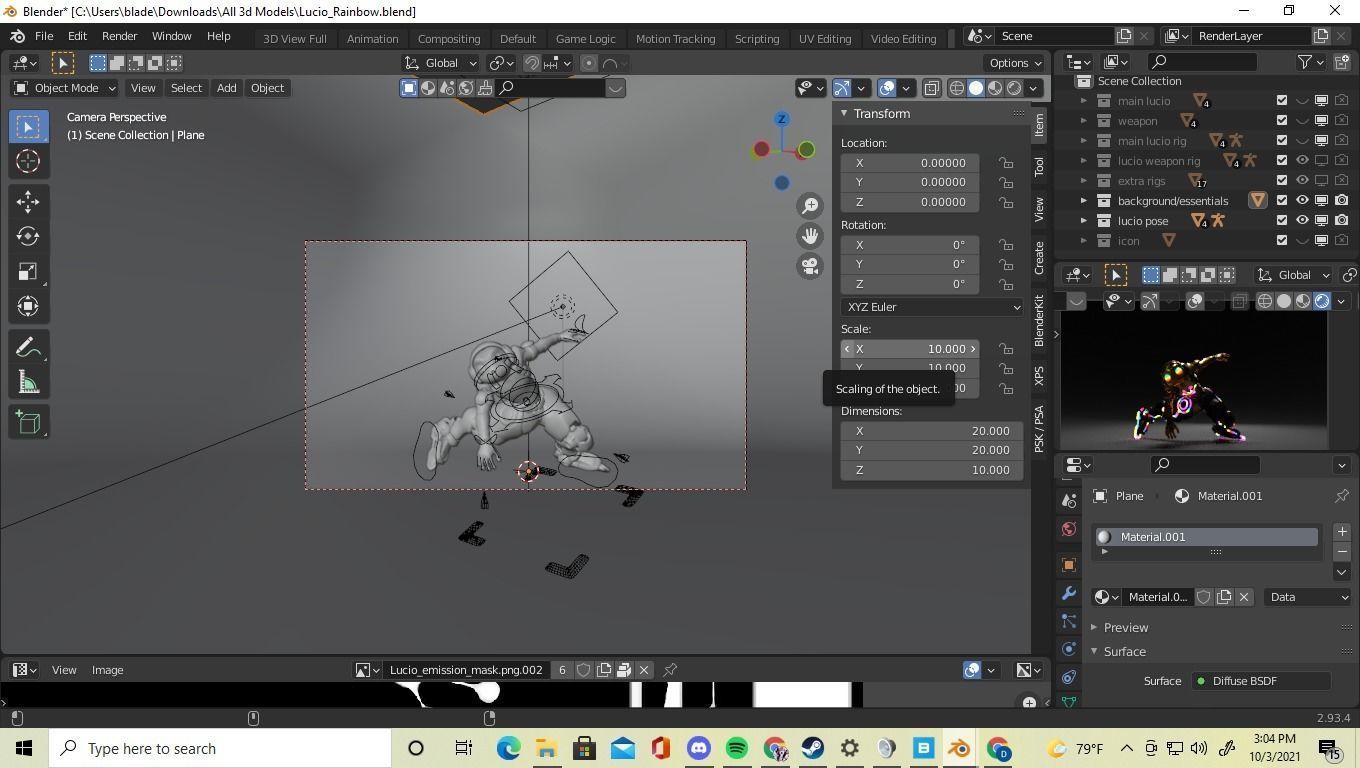This screenshot has height=768, width=1360.
Task: Toggle extra rigs eye visibility
Action: click(x=1302, y=181)
